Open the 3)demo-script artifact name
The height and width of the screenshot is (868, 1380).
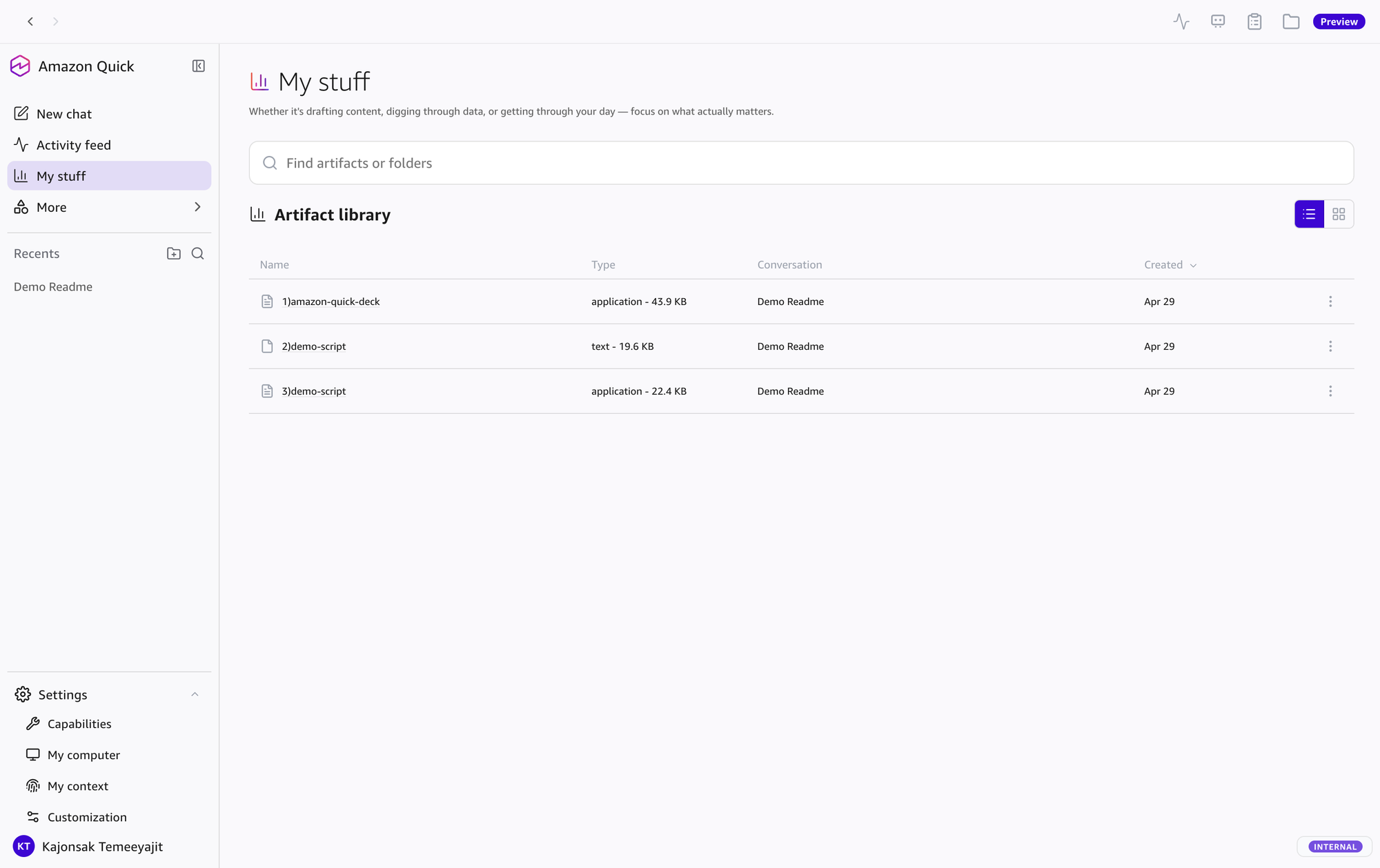(313, 391)
